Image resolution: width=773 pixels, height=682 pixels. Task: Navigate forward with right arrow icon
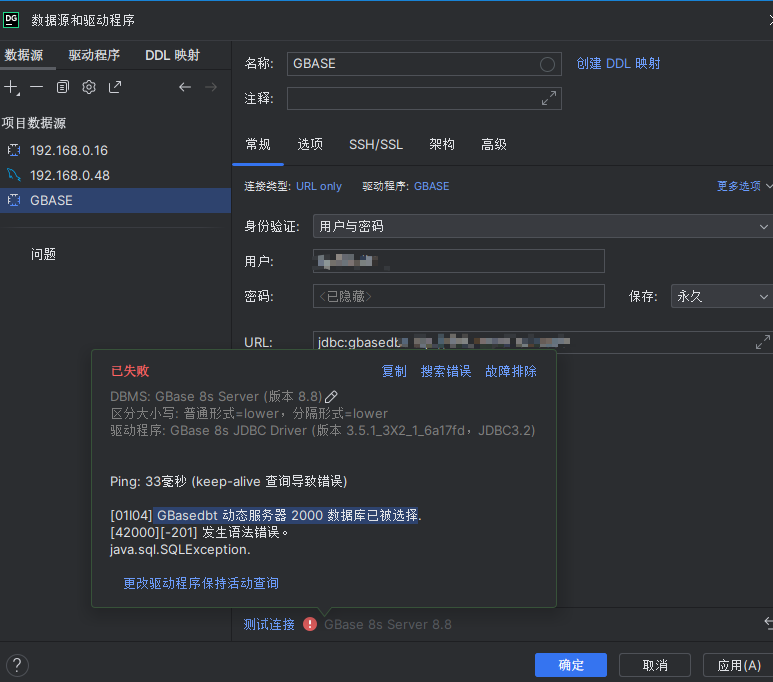click(x=211, y=87)
